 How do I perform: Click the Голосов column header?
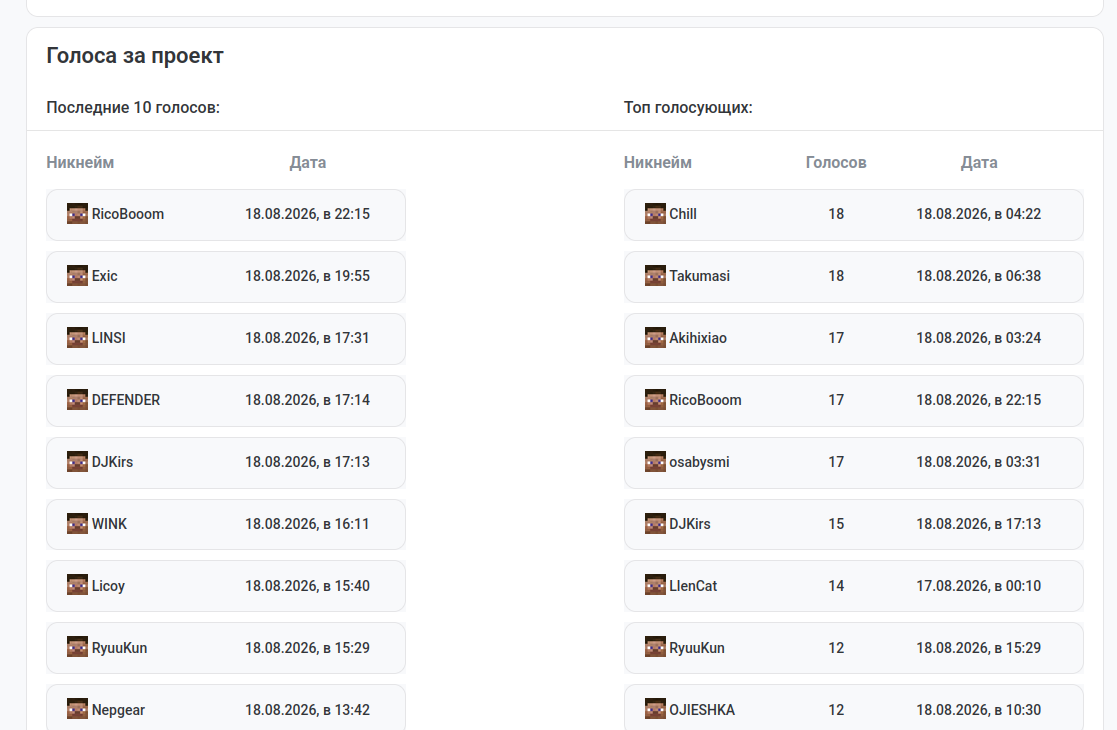click(x=836, y=162)
